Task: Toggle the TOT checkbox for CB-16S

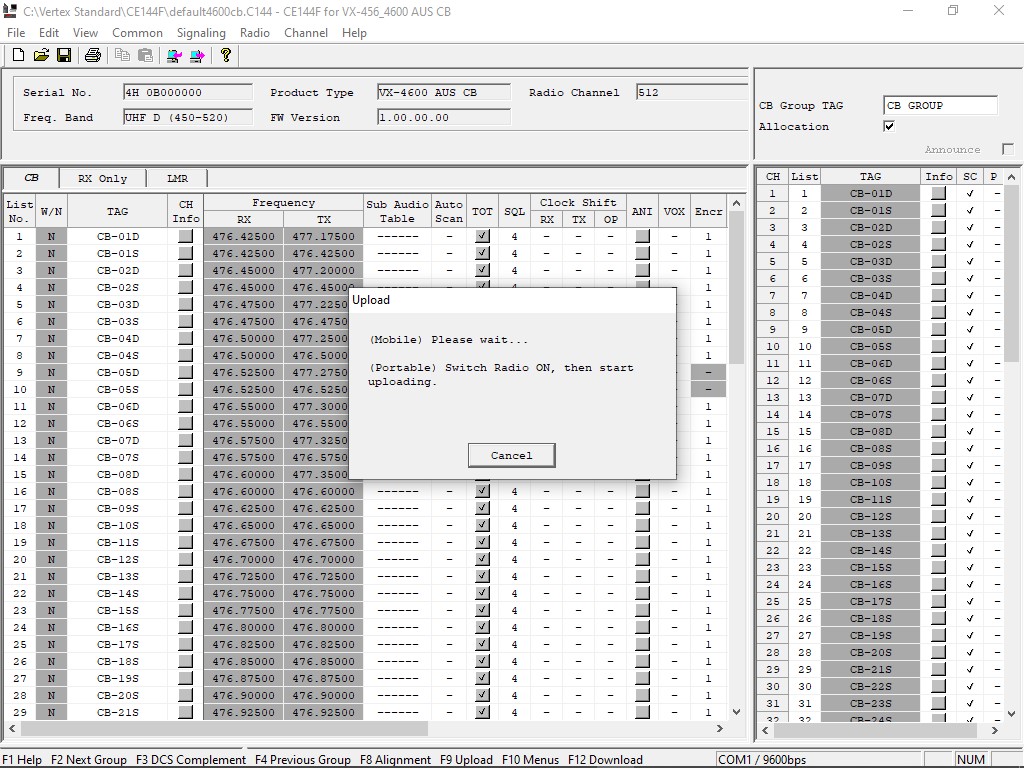Action: tap(482, 627)
